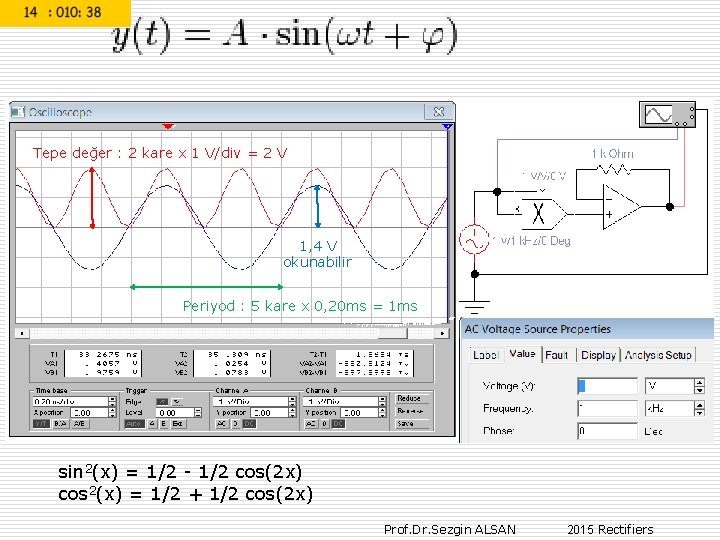This screenshot has height=540, width=720.
Task: Click the oscilloscope instrument icon in the circuit
Action: click(667, 115)
